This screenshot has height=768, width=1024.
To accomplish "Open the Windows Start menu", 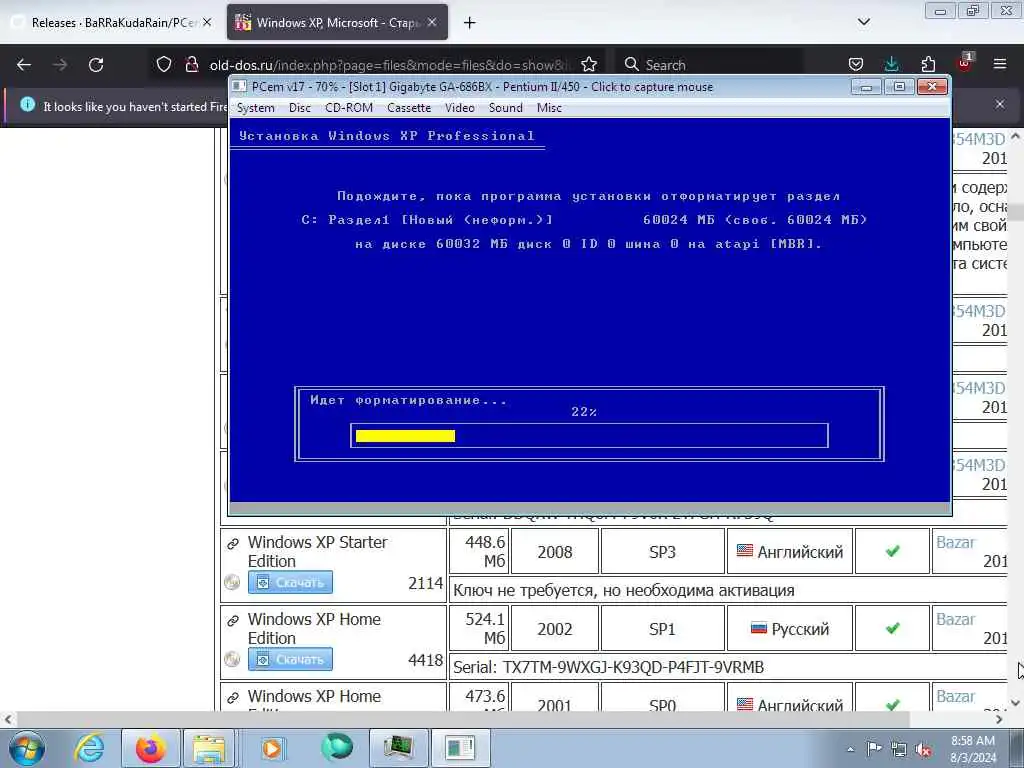I will [x=27, y=748].
